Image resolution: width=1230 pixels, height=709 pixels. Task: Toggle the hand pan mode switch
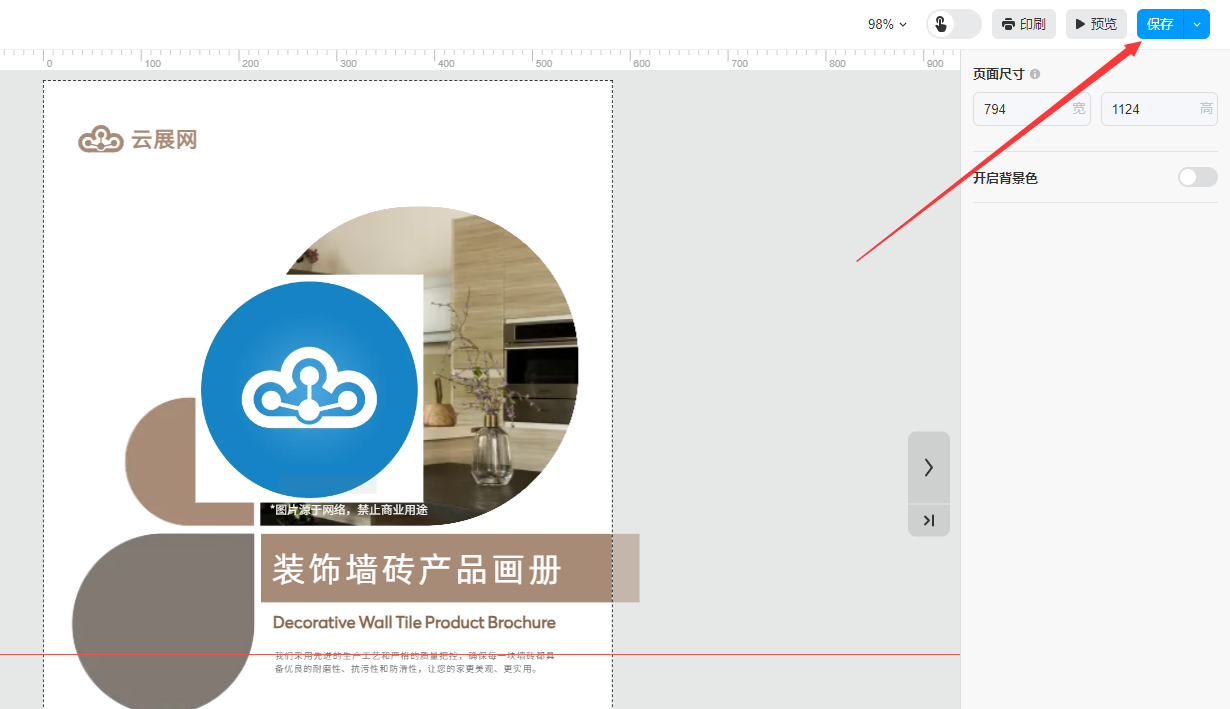(x=953, y=24)
